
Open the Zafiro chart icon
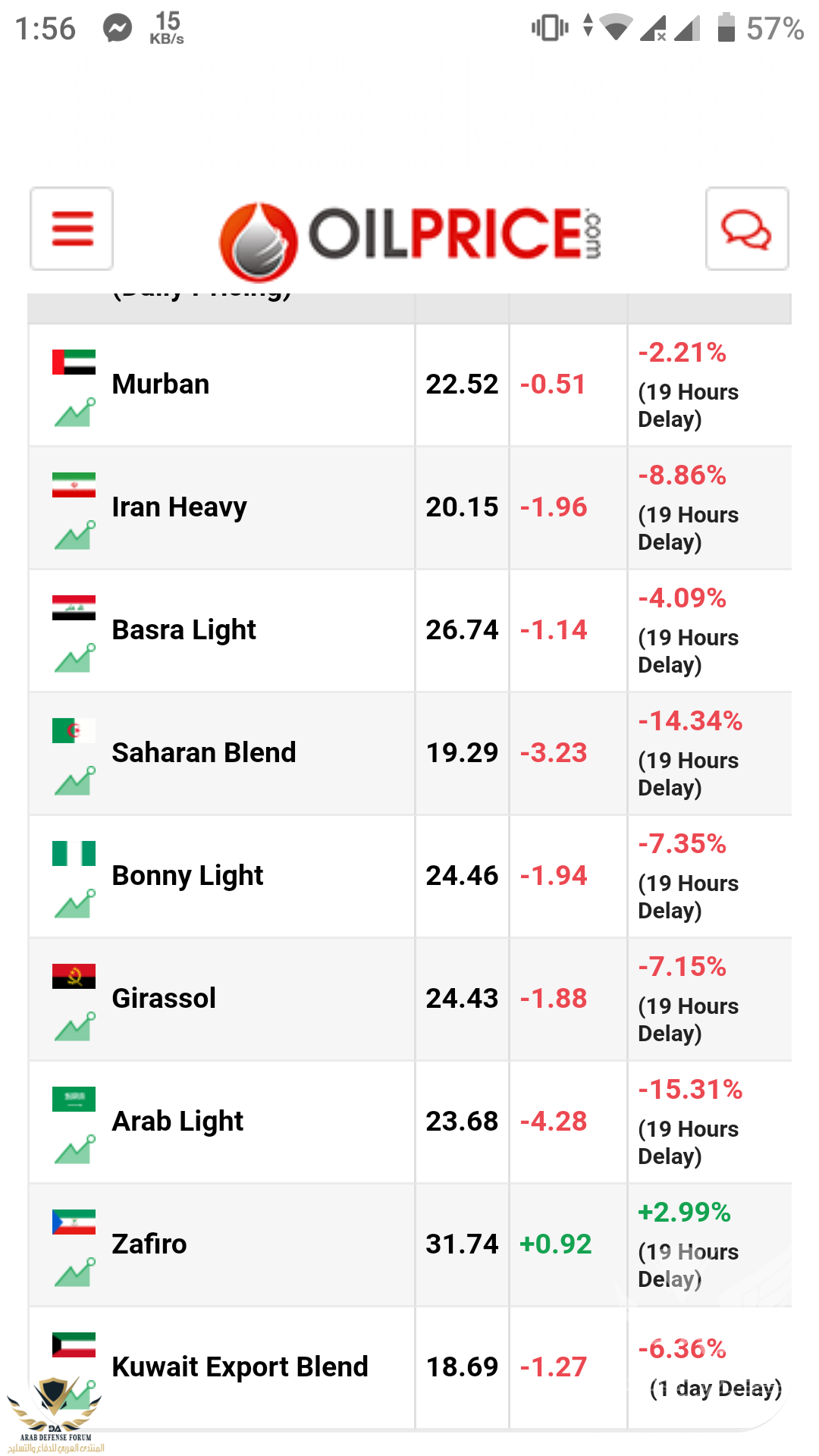click(74, 1272)
